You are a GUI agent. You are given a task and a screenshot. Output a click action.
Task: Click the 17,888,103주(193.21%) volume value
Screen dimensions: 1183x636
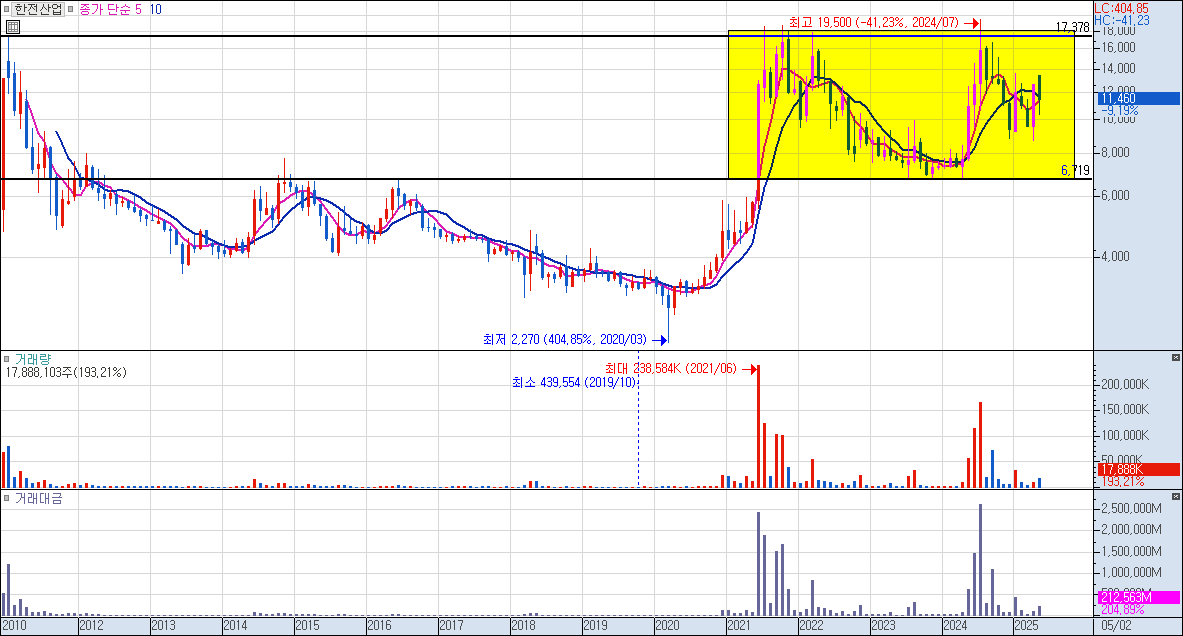pos(66,373)
